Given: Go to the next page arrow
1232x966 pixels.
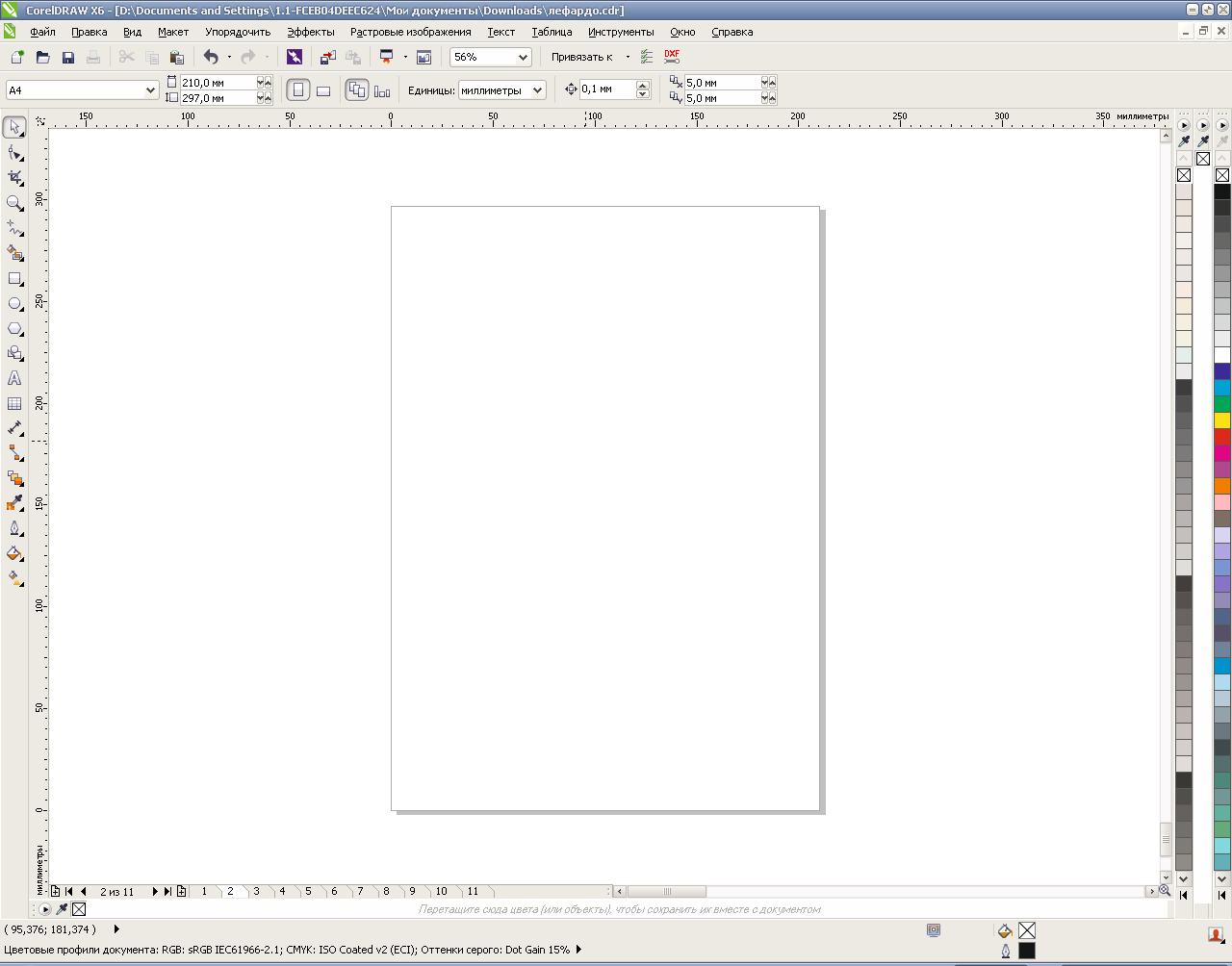Looking at the screenshot, I should 155,892.
